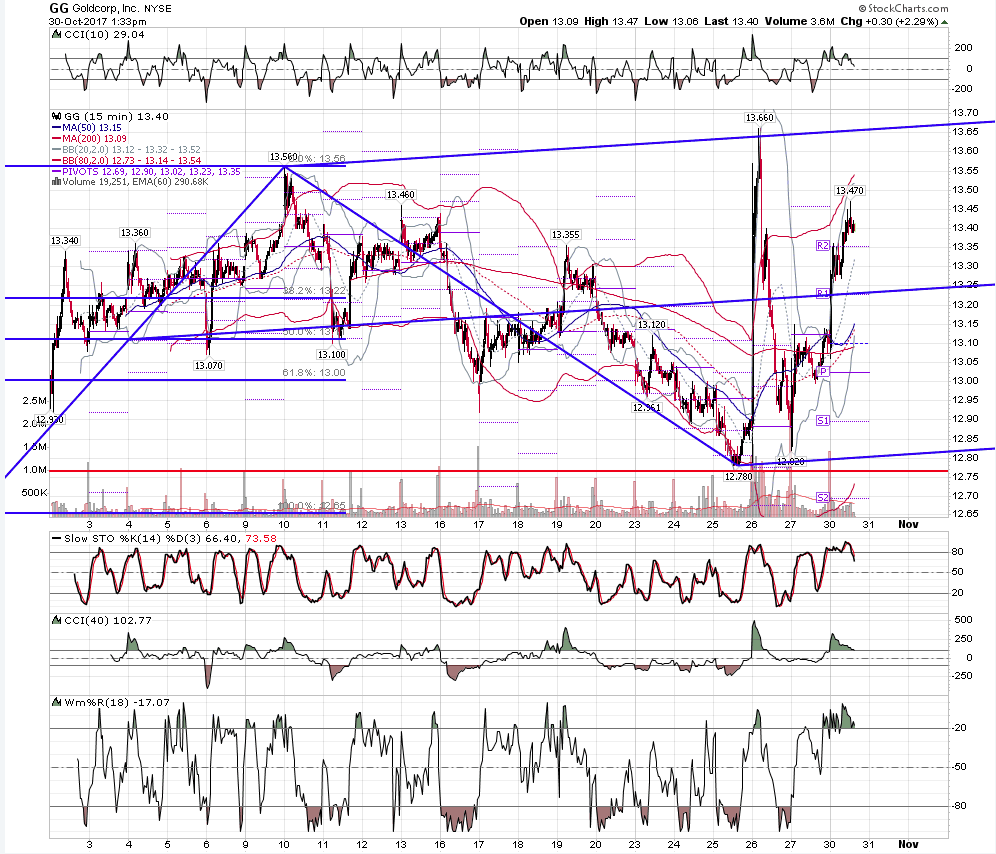The width and height of the screenshot is (996, 854).
Task: Click the small icon beside CCI(10) label
Action: click(57, 34)
